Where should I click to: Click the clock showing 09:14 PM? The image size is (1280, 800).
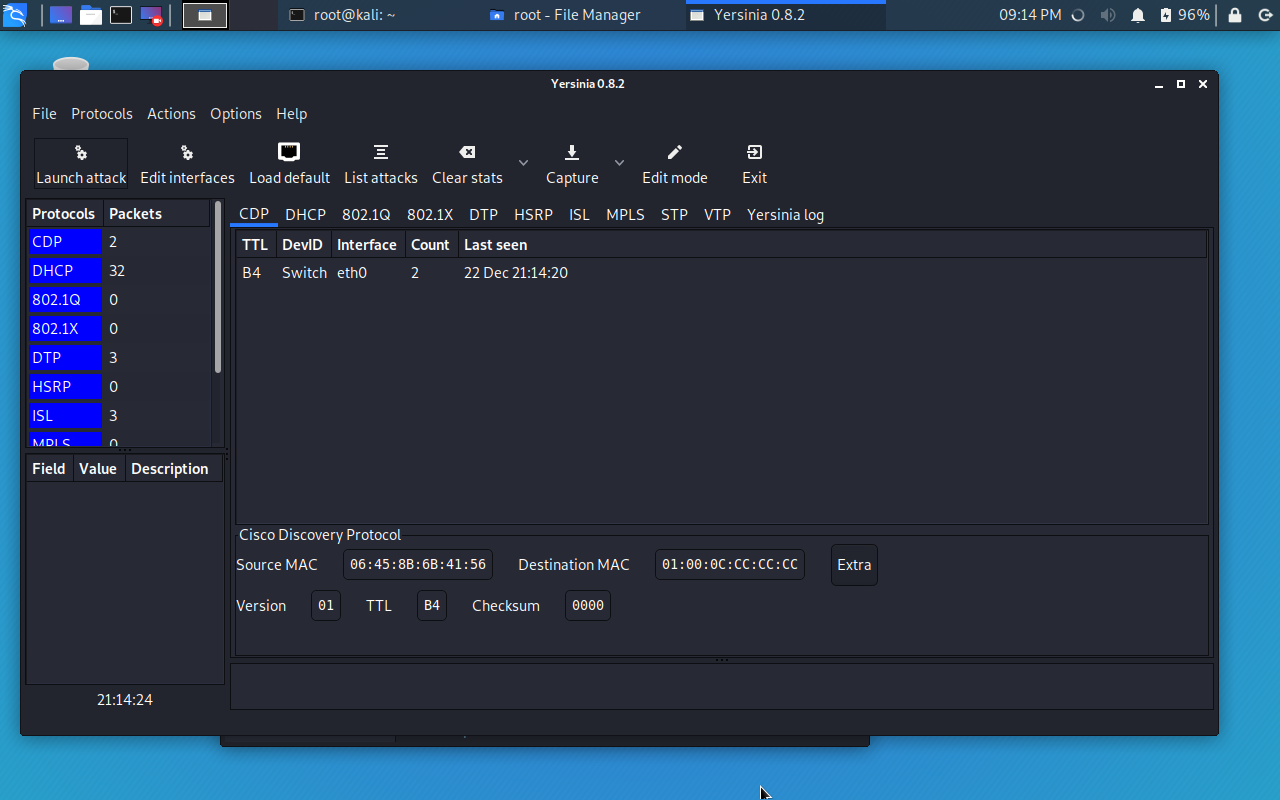click(x=1030, y=15)
